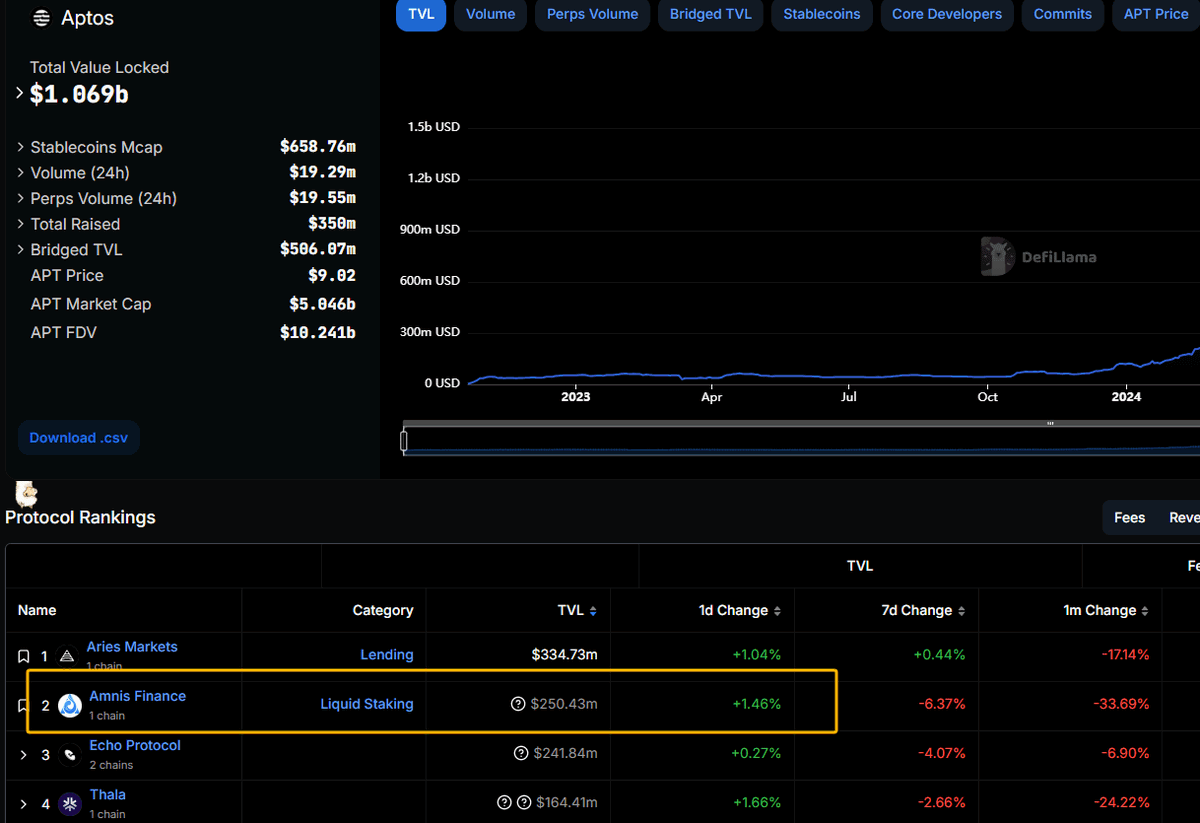The image size is (1200, 823).
Task: Toggle the TVL chart series
Action: click(421, 14)
